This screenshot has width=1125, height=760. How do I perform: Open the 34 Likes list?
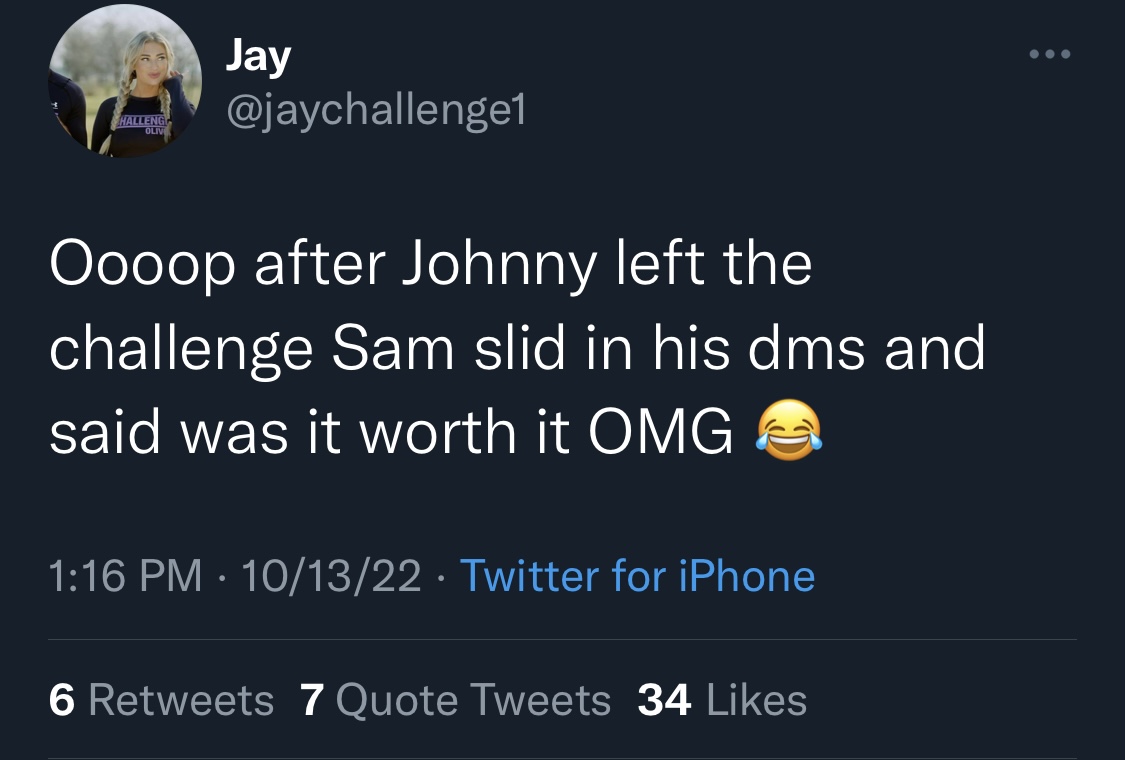[x=722, y=700]
